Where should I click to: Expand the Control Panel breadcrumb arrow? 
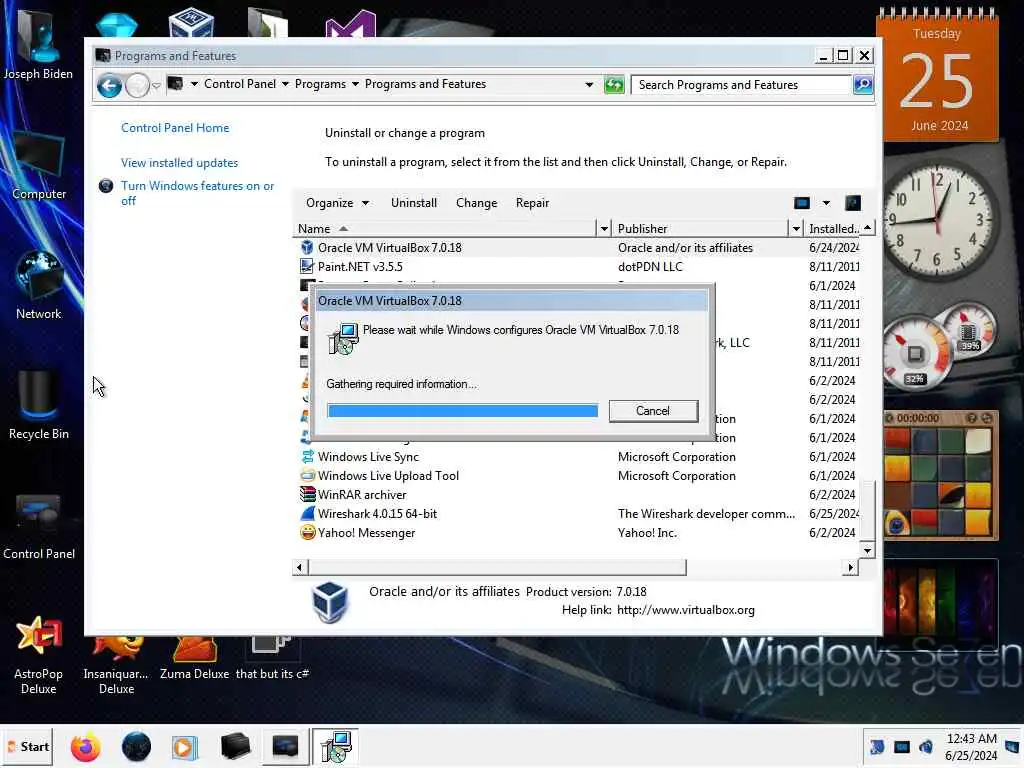pyautogui.click(x=285, y=84)
